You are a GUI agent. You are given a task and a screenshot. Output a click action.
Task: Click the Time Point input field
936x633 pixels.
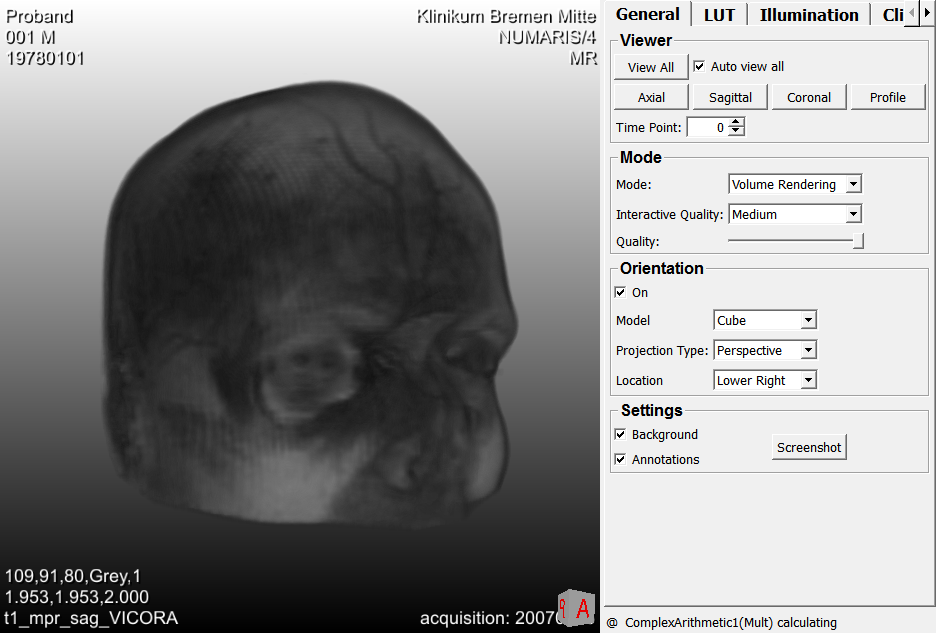[708, 127]
